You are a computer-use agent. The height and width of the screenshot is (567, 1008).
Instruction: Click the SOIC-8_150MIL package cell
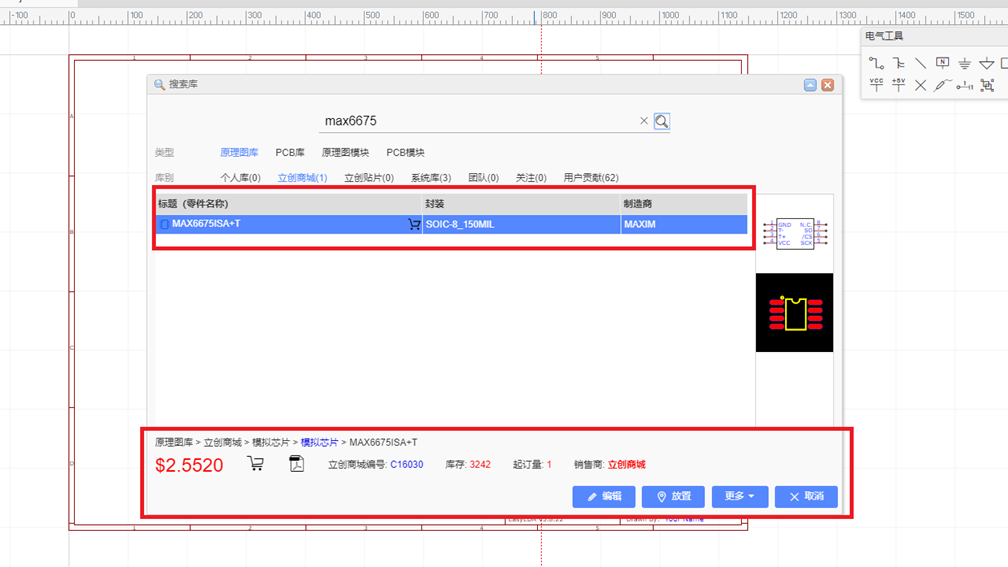pos(521,224)
